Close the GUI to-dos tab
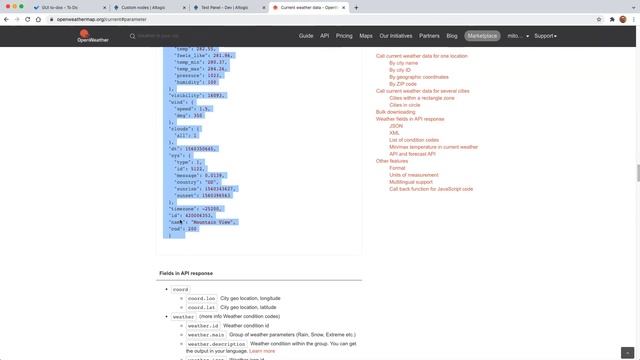The image size is (640, 360). tap(104, 7)
